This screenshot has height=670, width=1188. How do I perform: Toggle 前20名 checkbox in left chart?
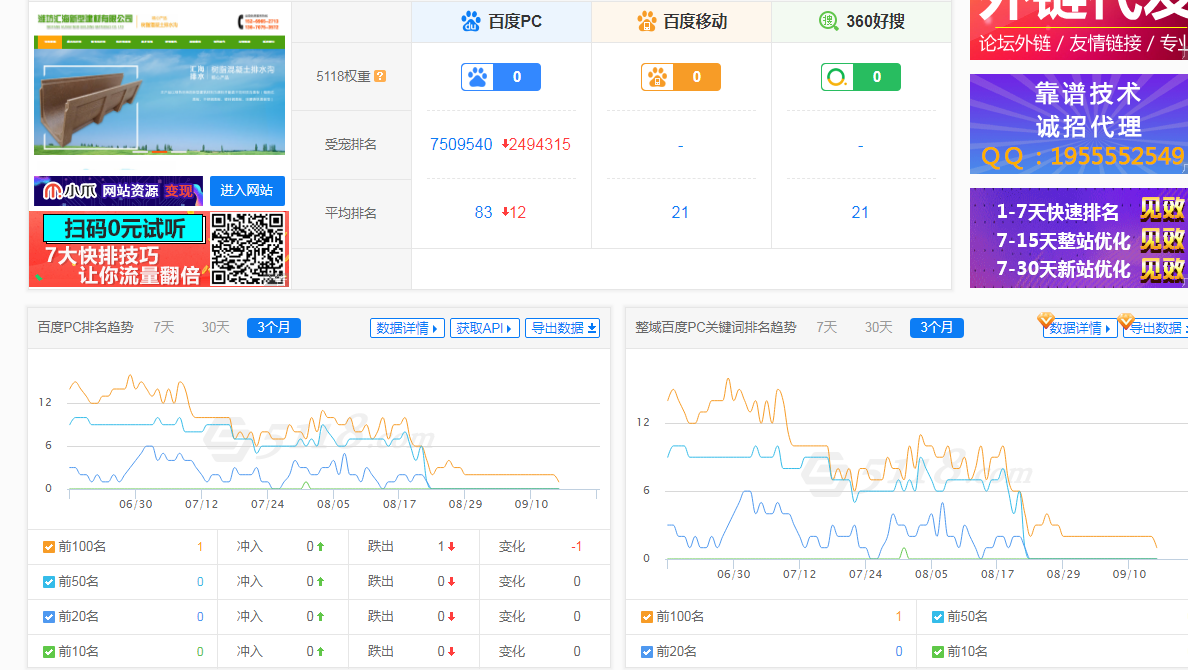(48, 616)
